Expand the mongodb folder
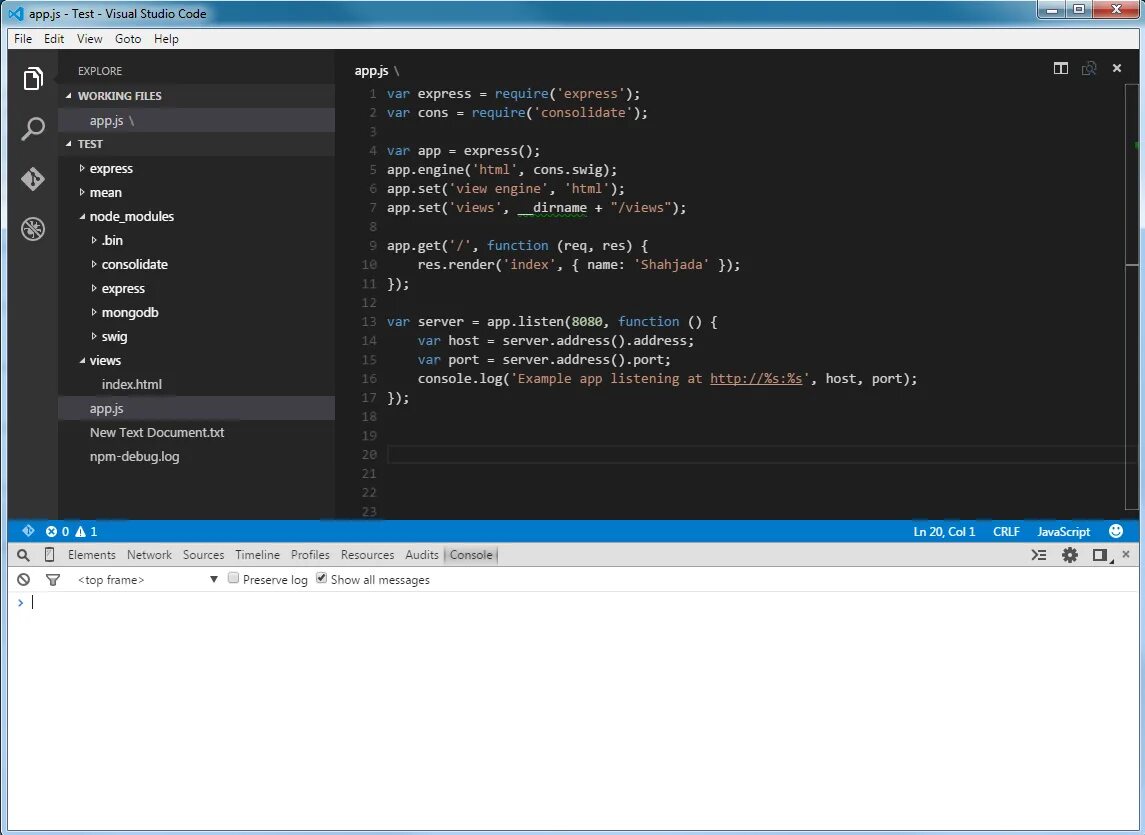The image size is (1145, 835). 93,313
